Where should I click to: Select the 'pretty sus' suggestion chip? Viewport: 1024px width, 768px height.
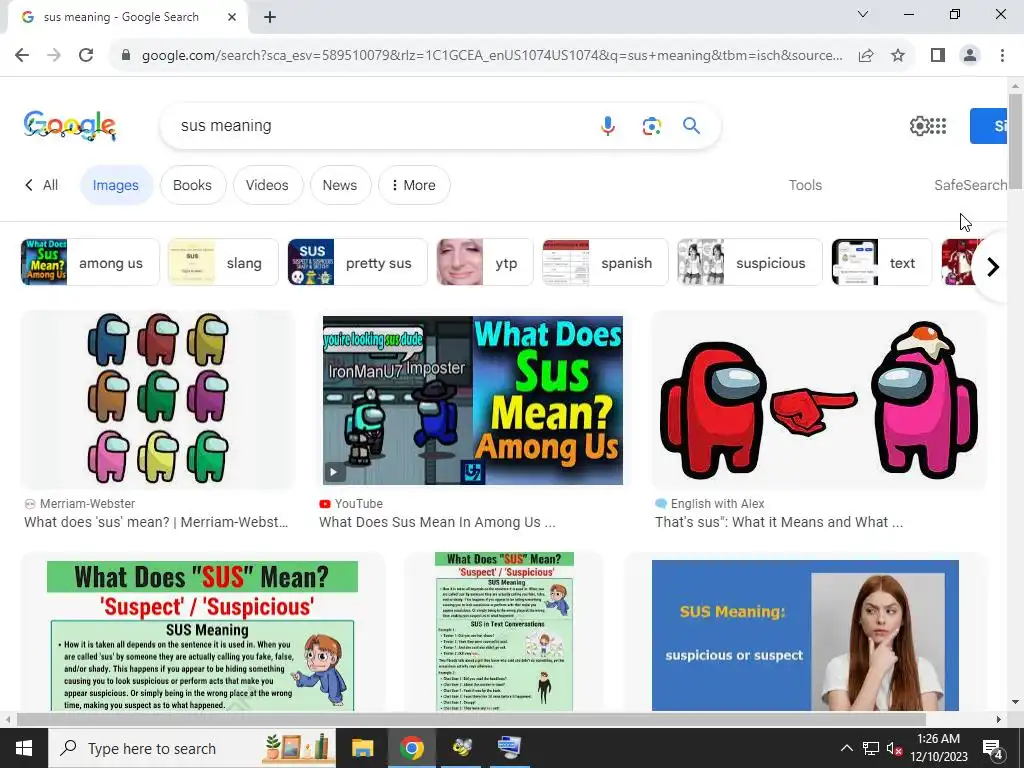(357, 263)
